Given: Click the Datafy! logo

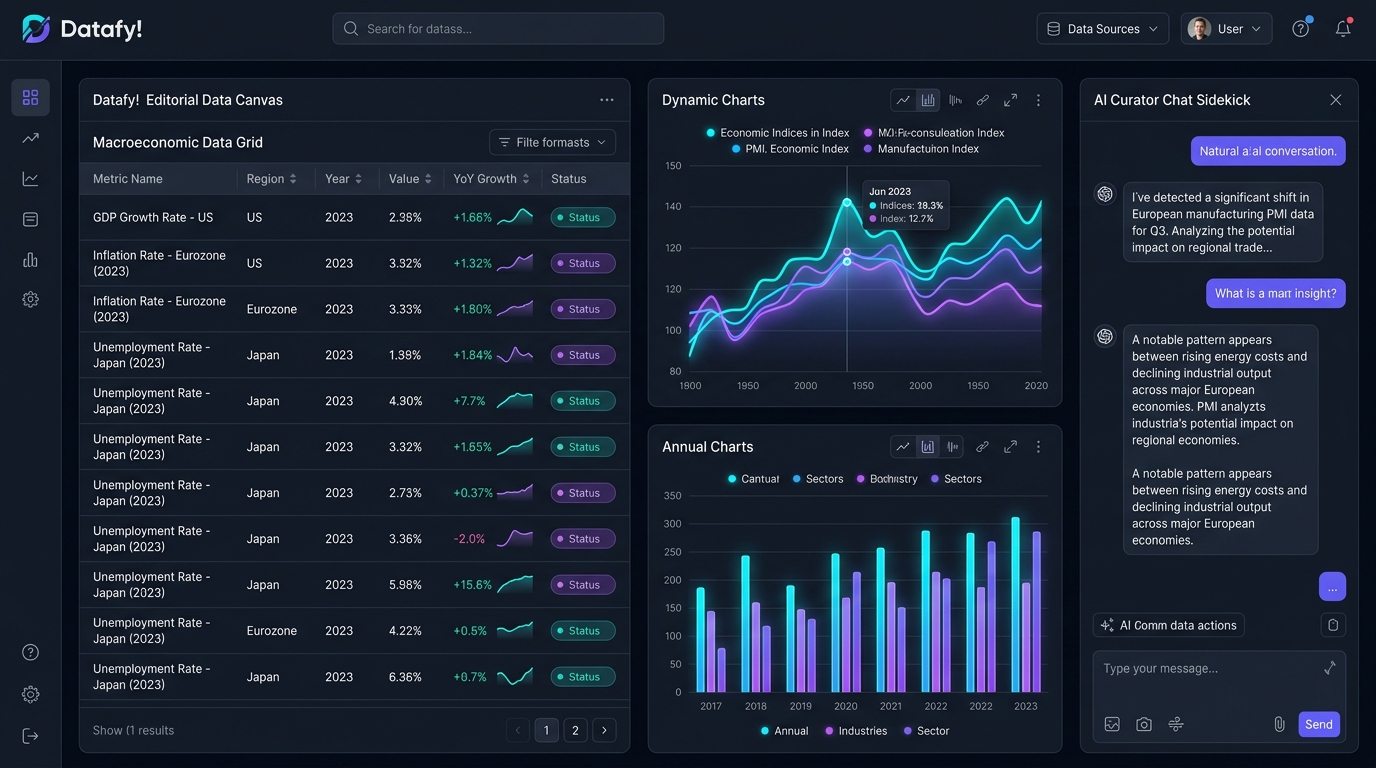Looking at the screenshot, I should click(82, 29).
